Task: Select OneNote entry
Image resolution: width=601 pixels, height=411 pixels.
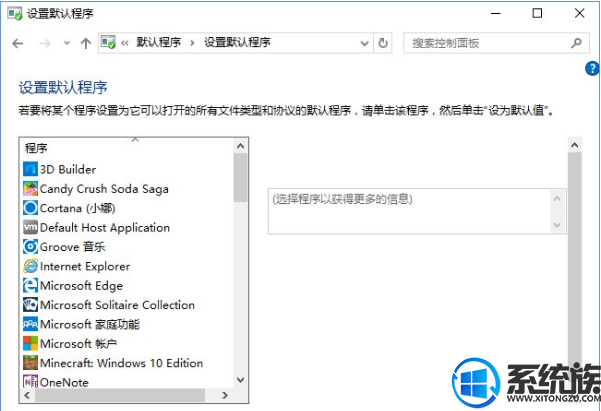Action: 64,382
